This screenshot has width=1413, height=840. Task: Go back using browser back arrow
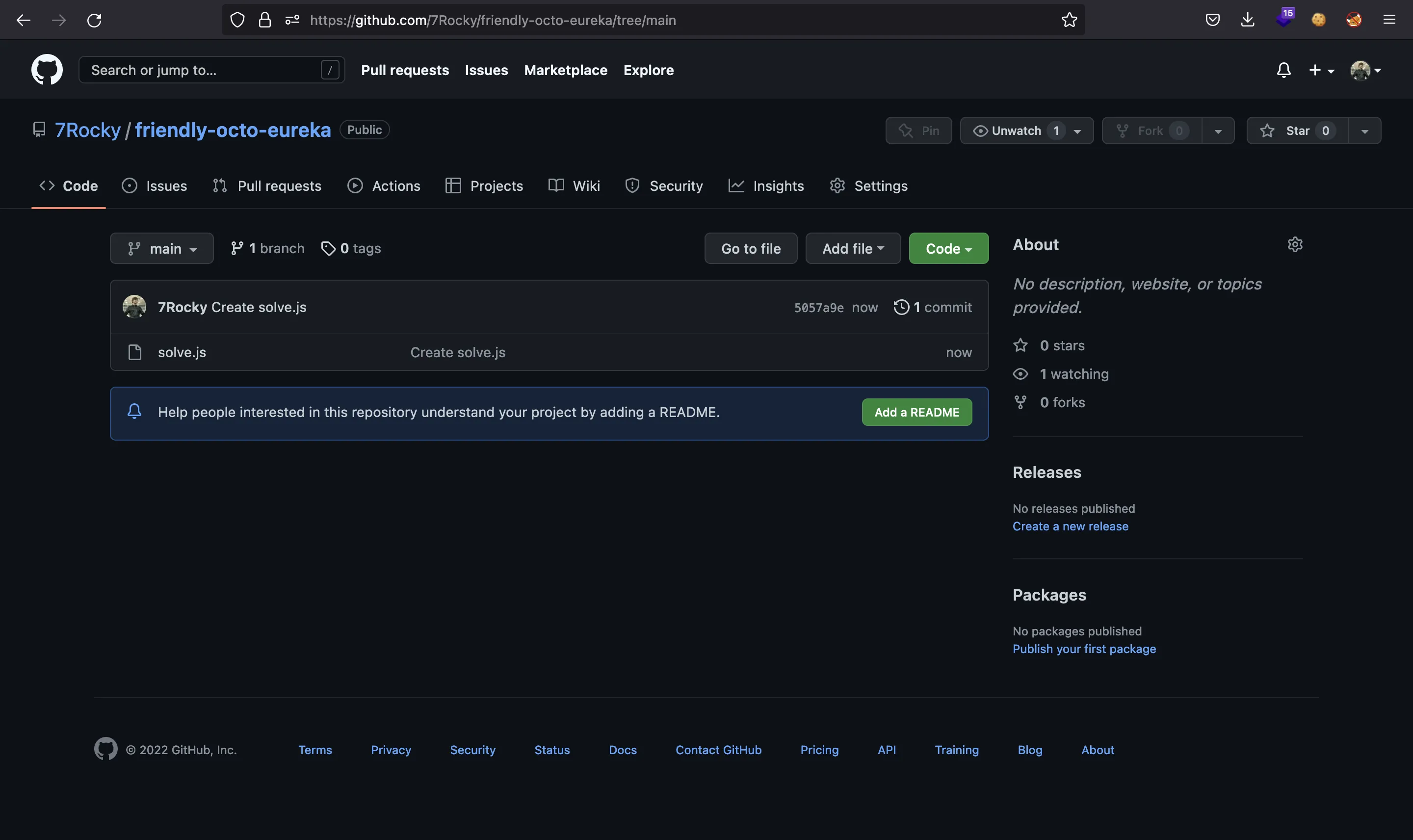(x=23, y=21)
